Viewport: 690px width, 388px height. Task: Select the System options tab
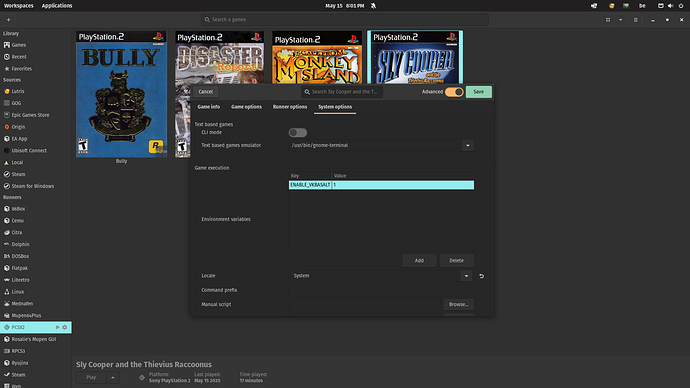pos(335,107)
